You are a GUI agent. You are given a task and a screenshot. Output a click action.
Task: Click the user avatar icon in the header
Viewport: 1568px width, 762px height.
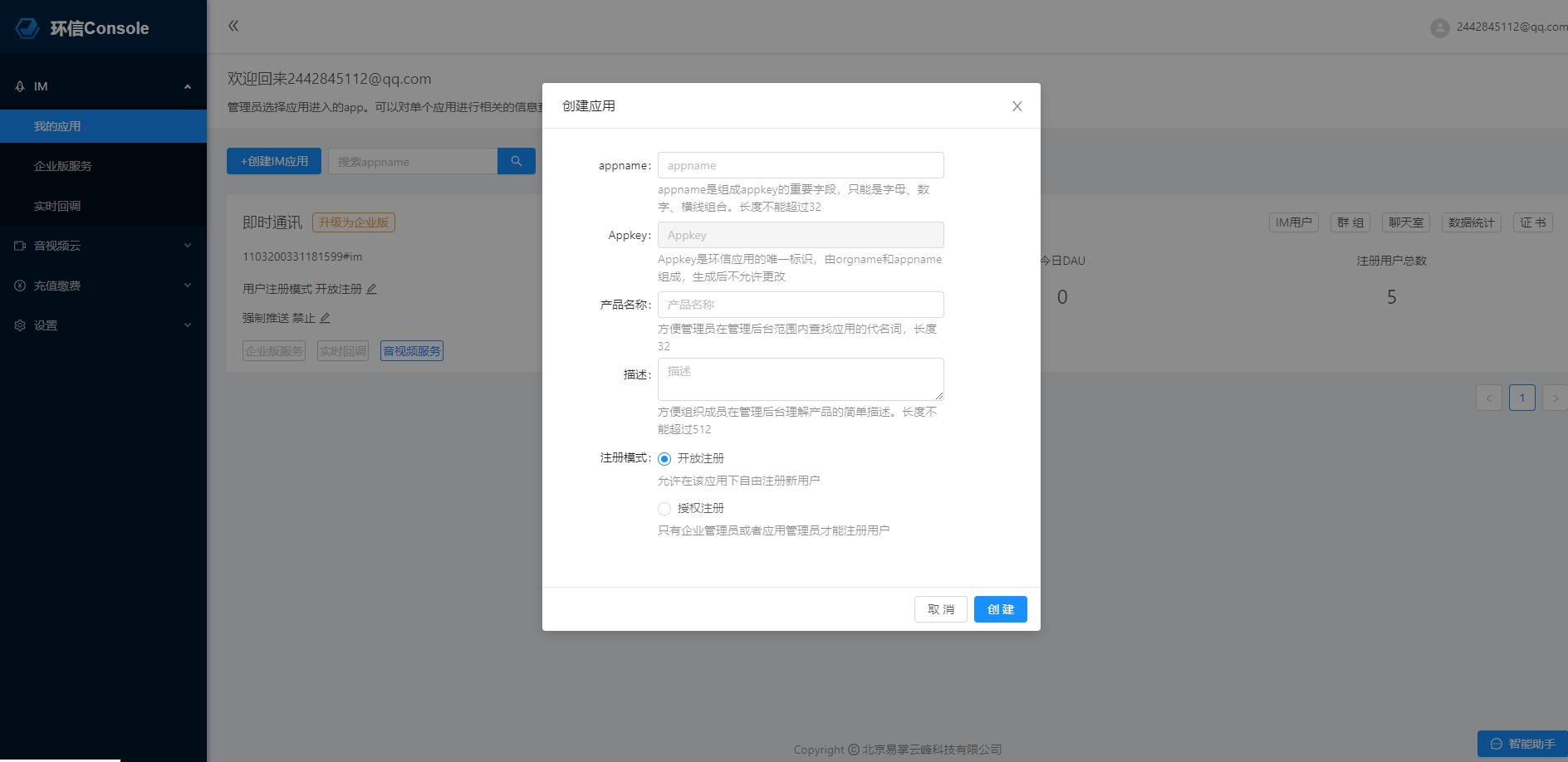point(1439,27)
